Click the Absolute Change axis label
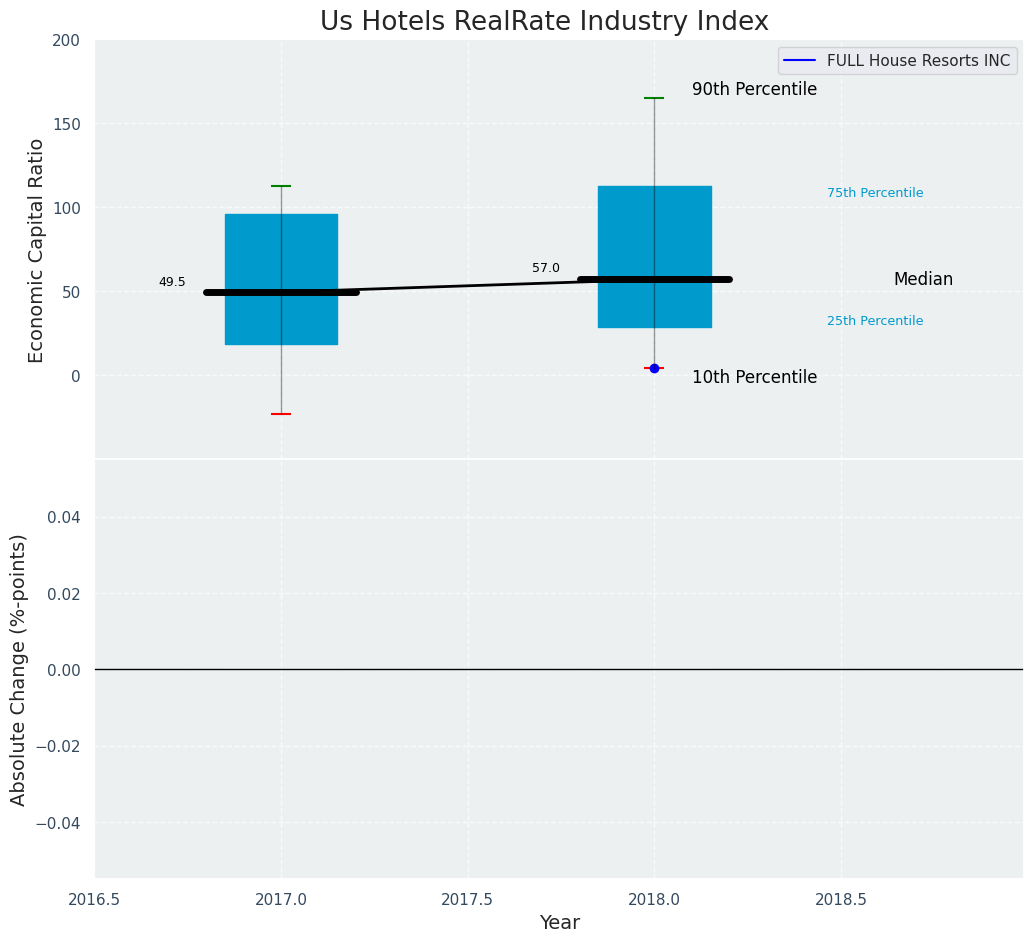Viewport: 1034px width, 942px height. [x=18, y=670]
